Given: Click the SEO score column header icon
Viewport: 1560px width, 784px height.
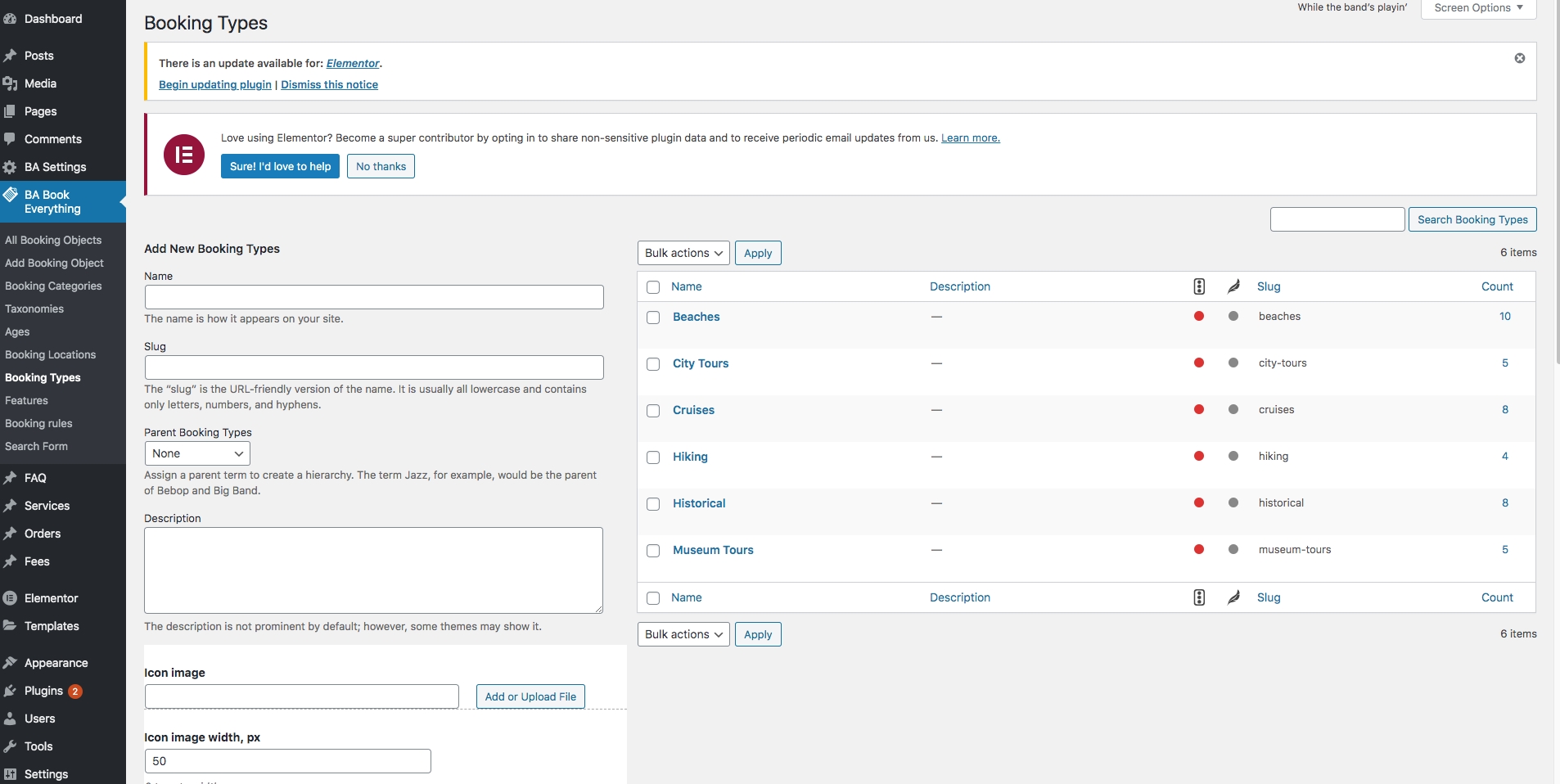Looking at the screenshot, I should (x=1198, y=286).
